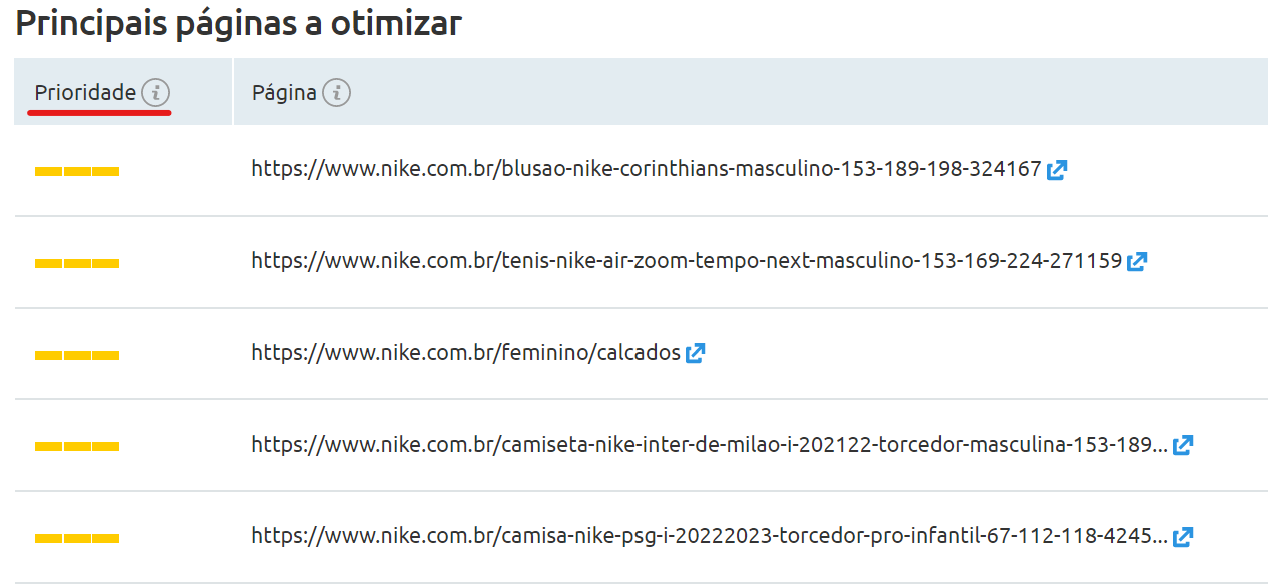The height and width of the screenshot is (584, 1268).
Task: Click priority bar of the inter-de-milao row
Action: 77,447
